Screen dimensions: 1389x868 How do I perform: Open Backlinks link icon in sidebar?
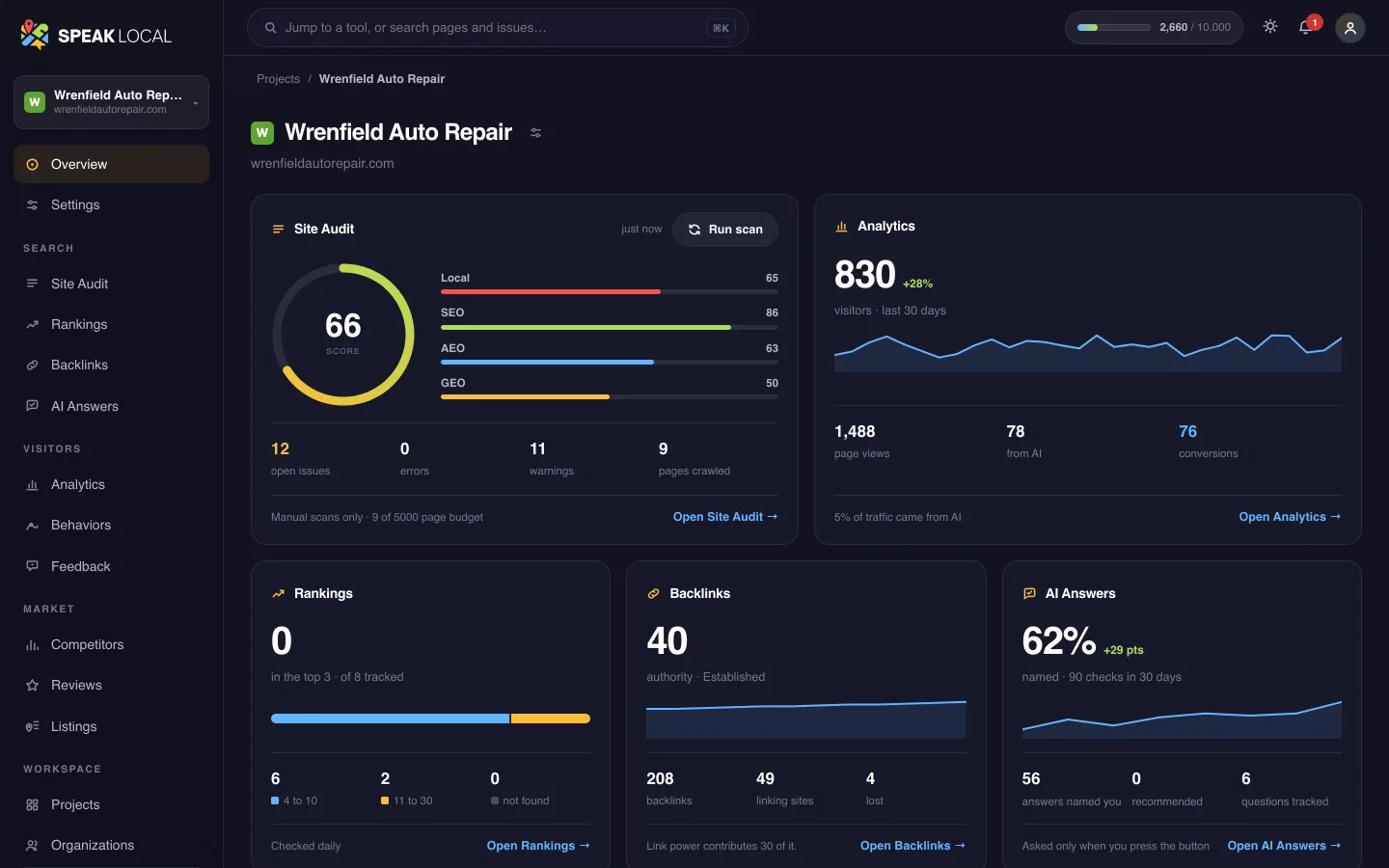coord(32,366)
